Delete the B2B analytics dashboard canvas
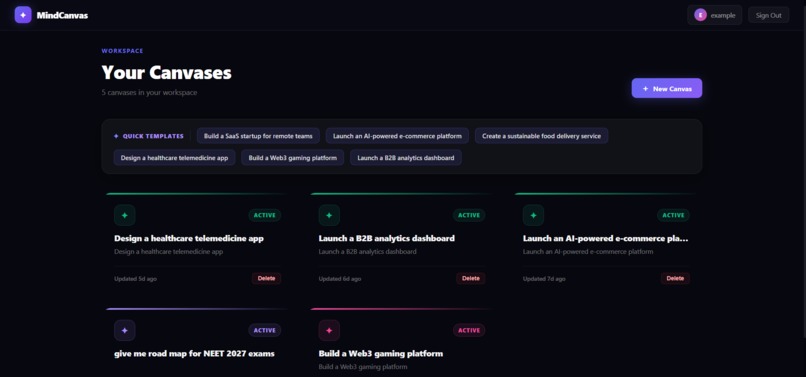 point(470,278)
